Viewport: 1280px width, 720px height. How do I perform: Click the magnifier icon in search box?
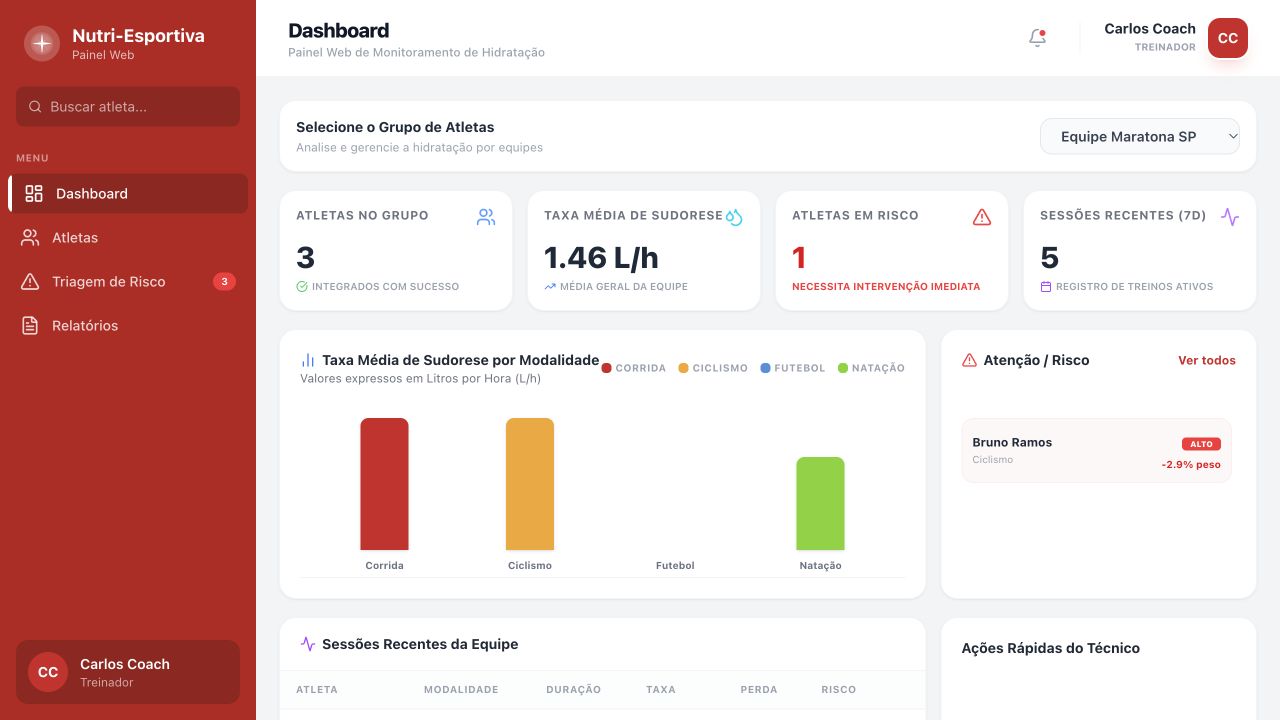pyautogui.click(x=35, y=106)
